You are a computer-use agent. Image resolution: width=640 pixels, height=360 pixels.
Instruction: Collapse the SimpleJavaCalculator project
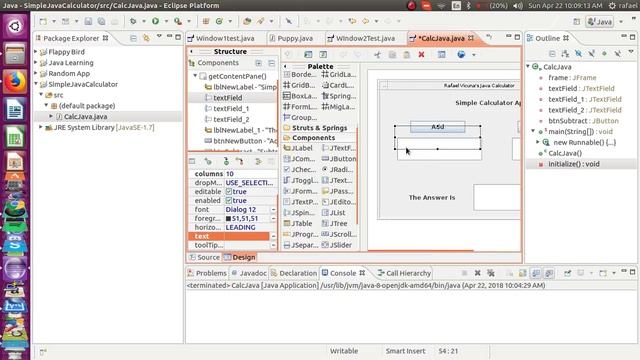tap(36, 84)
